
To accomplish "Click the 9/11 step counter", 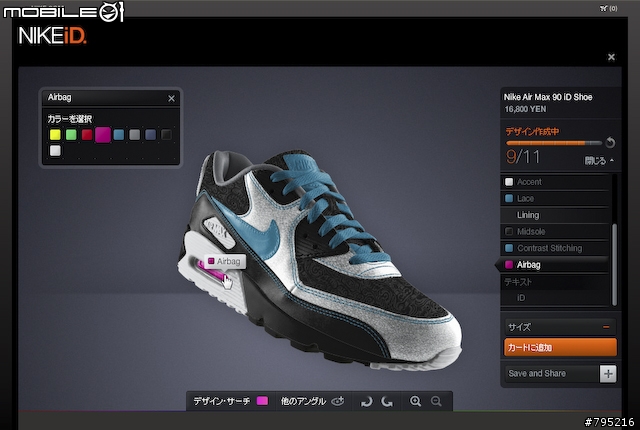I will pos(522,157).
